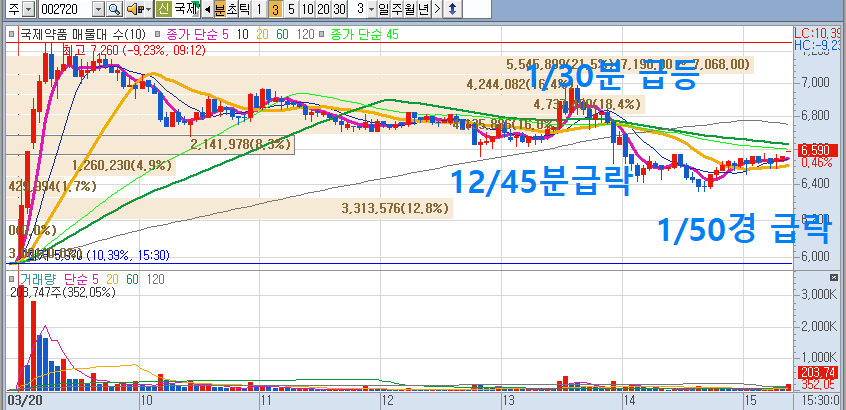The width and height of the screenshot is (846, 410).
Task: Switch to the 1 minute interval
Action: (x=259, y=9)
